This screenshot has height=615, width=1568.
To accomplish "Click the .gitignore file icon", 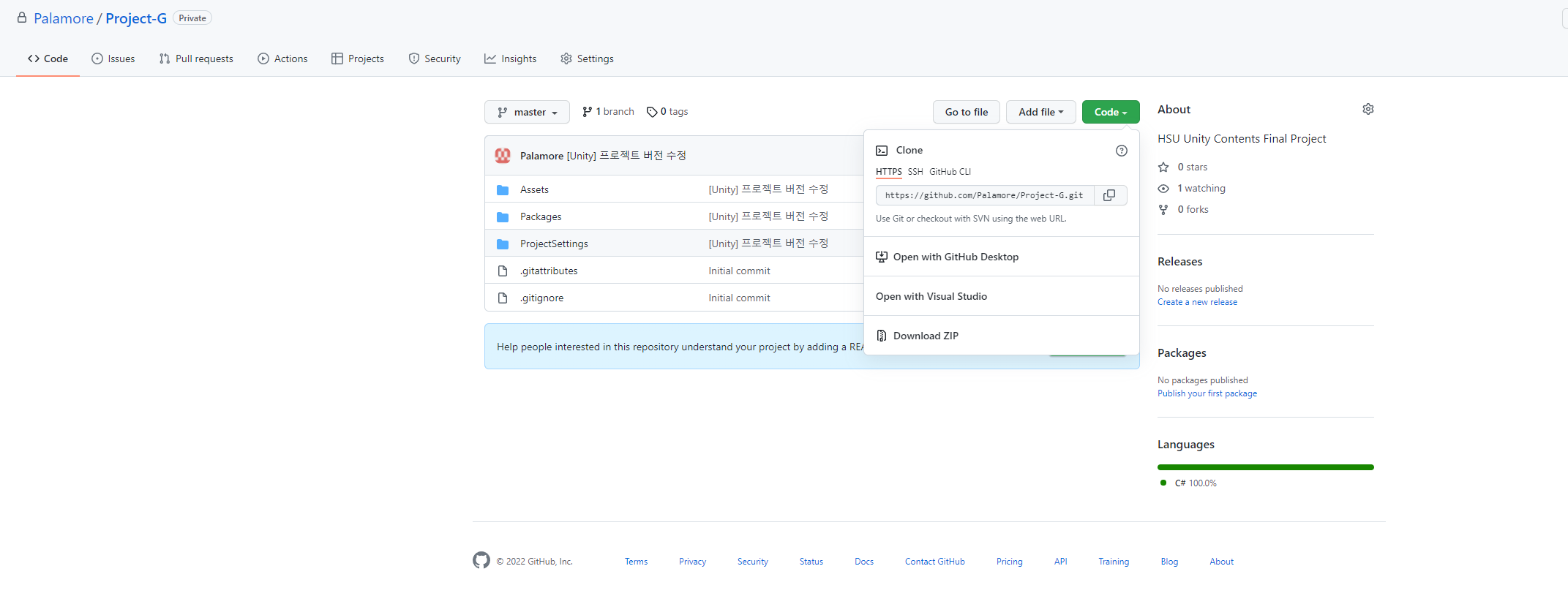I will 503,298.
